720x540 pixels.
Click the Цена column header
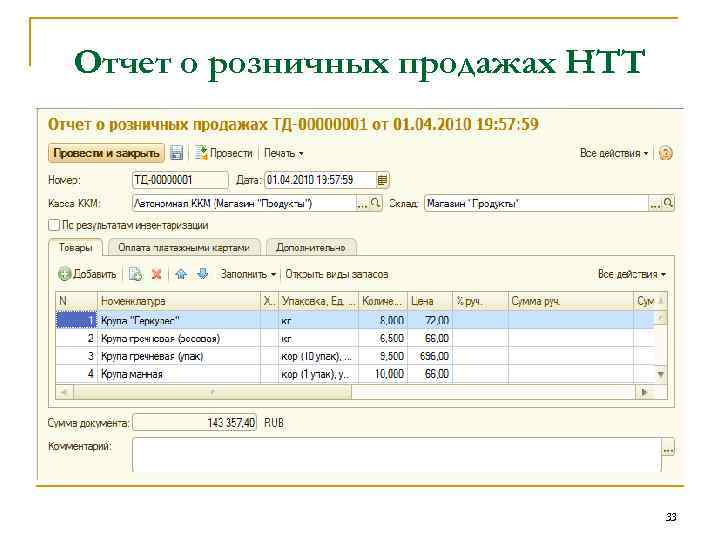[x=430, y=301]
